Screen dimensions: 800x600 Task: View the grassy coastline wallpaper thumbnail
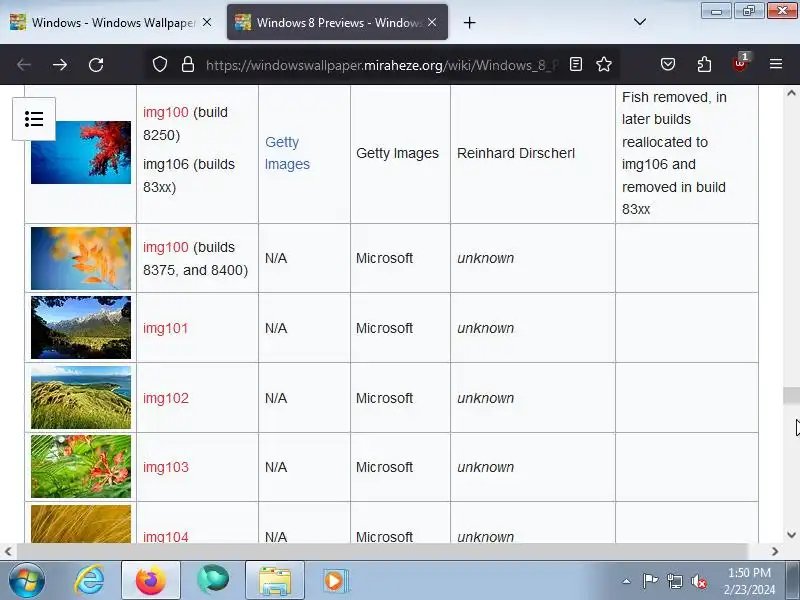81,397
